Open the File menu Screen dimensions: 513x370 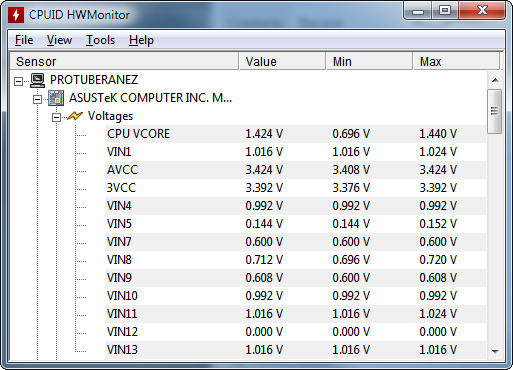pos(24,40)
